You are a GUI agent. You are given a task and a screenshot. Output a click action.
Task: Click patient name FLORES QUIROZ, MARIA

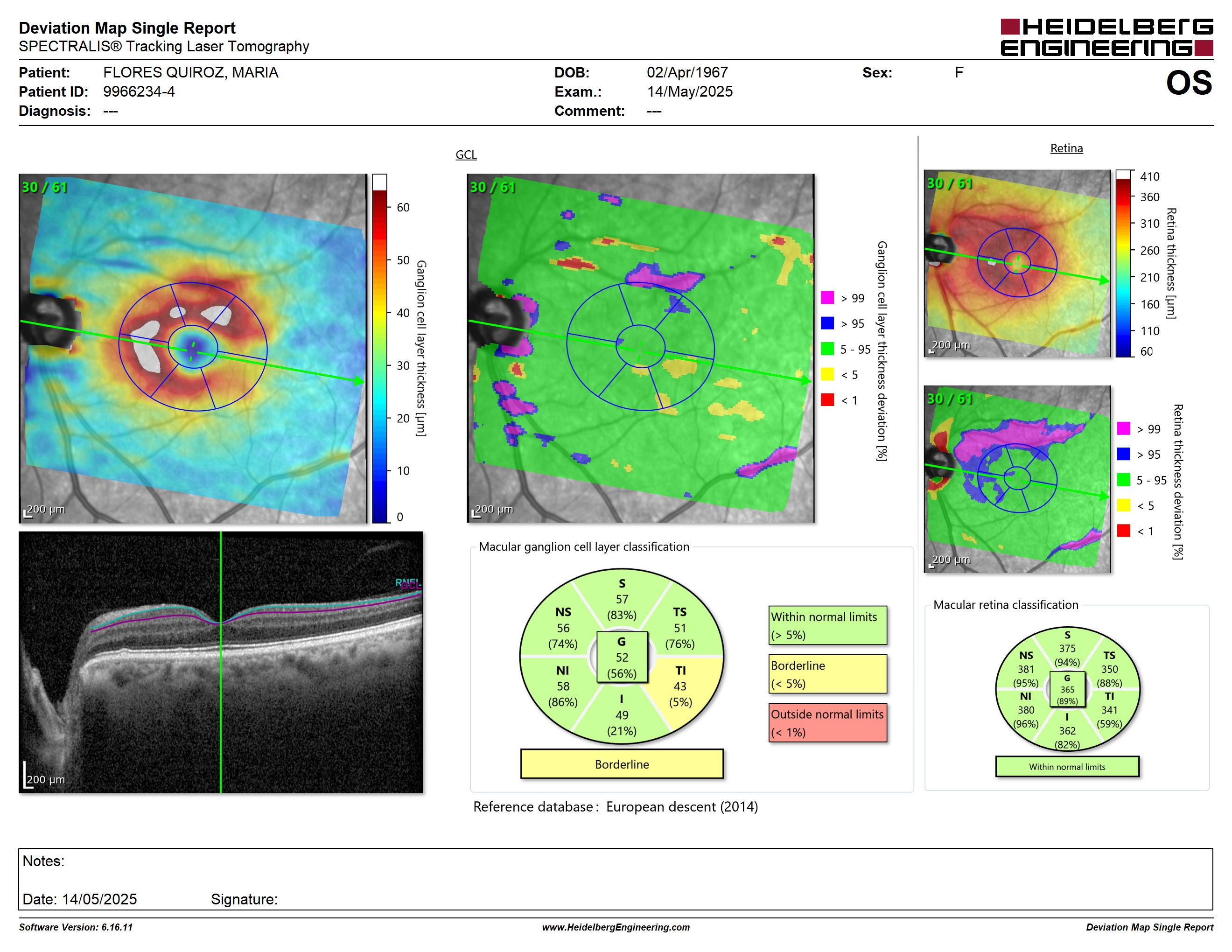tap(191, 72)
